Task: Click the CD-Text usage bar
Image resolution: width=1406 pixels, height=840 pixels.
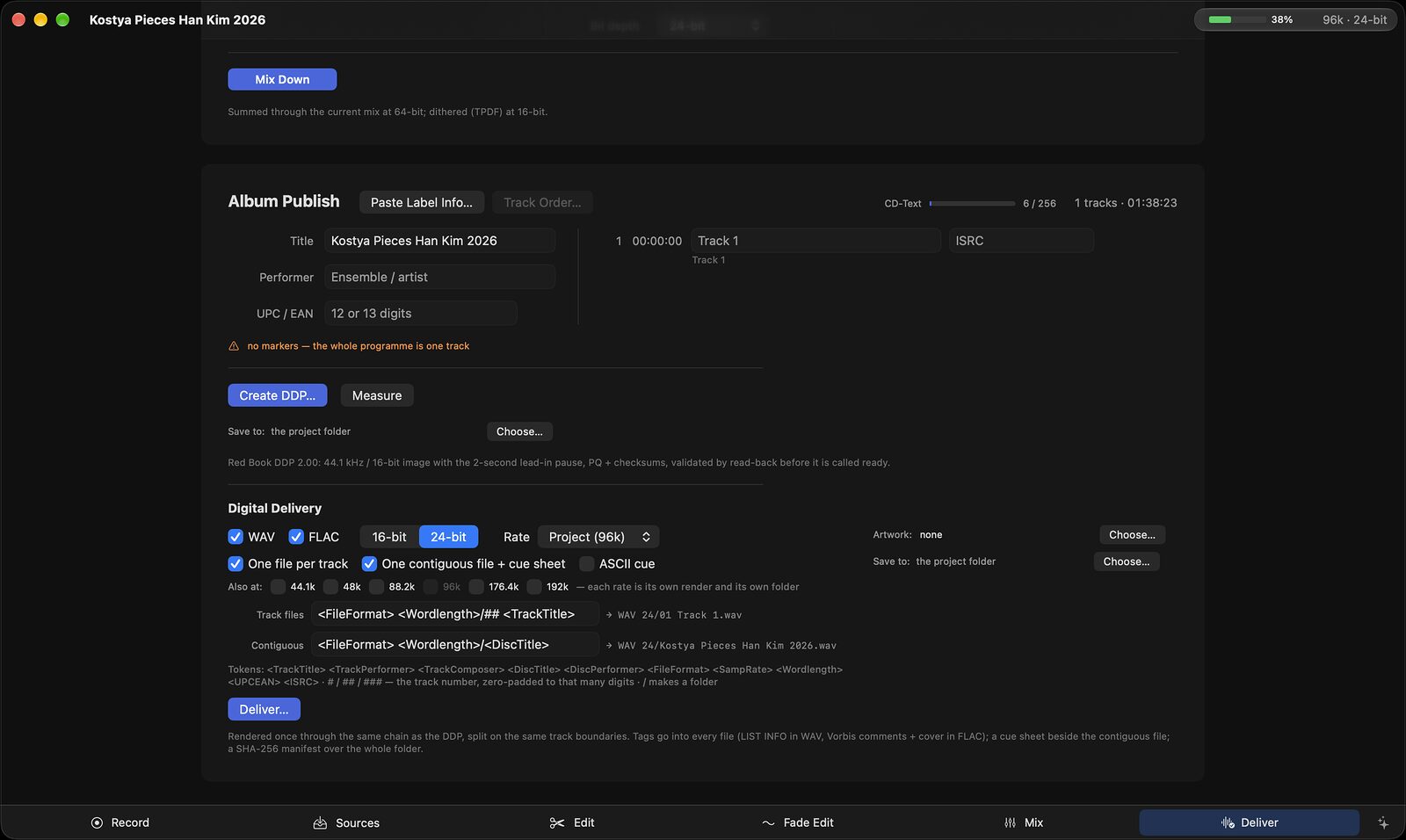Action: (x=972, y=203)
